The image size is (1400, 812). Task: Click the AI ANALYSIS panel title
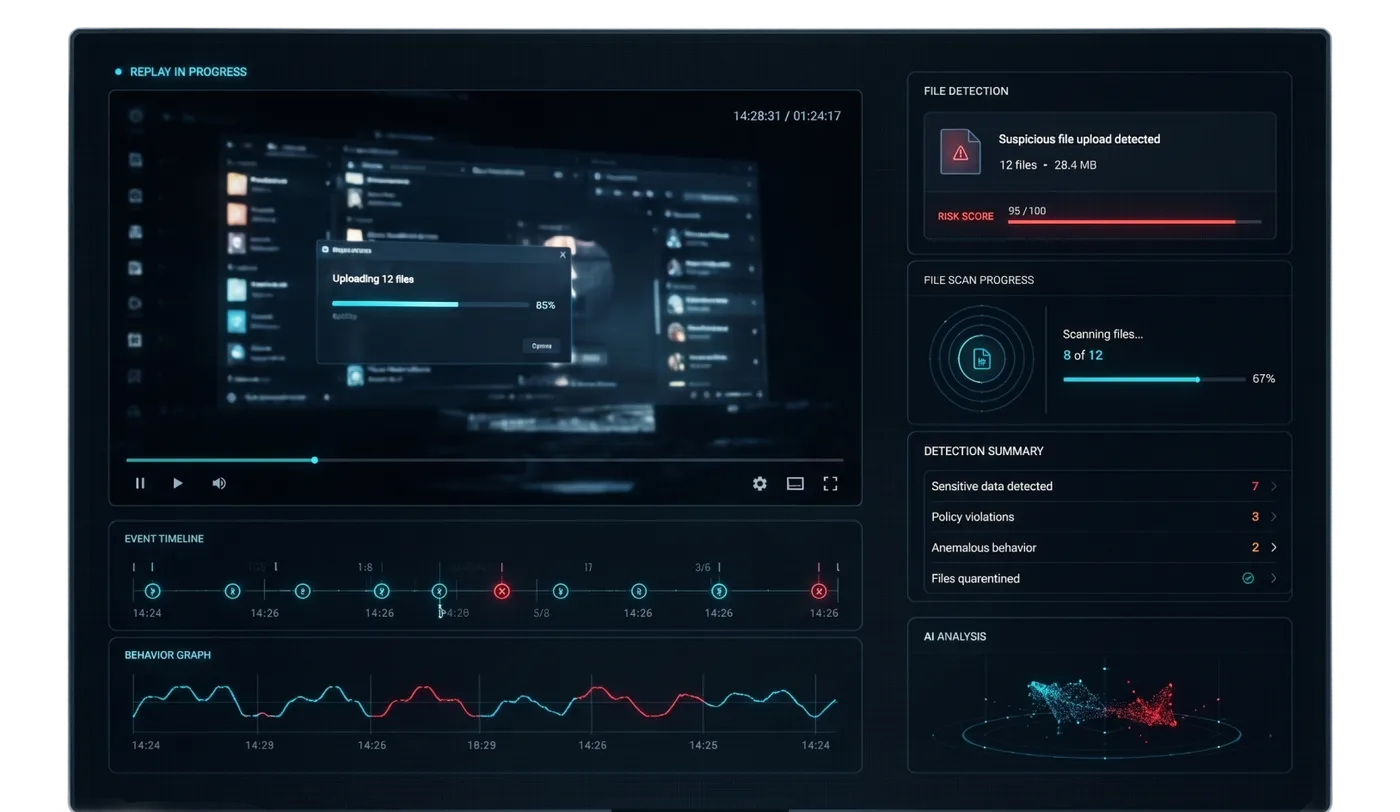[955, 636]
